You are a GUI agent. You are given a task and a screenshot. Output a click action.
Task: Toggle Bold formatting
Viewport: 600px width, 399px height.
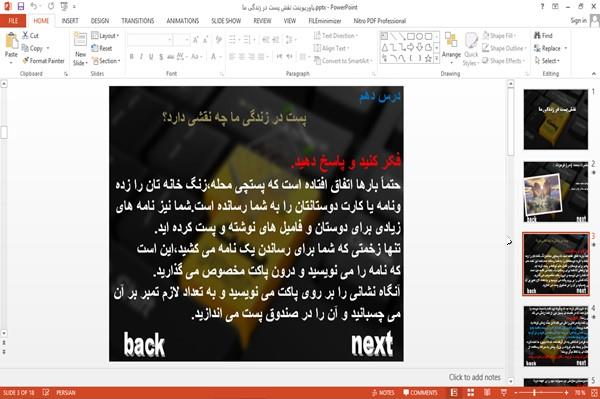(x=132, y=57)
